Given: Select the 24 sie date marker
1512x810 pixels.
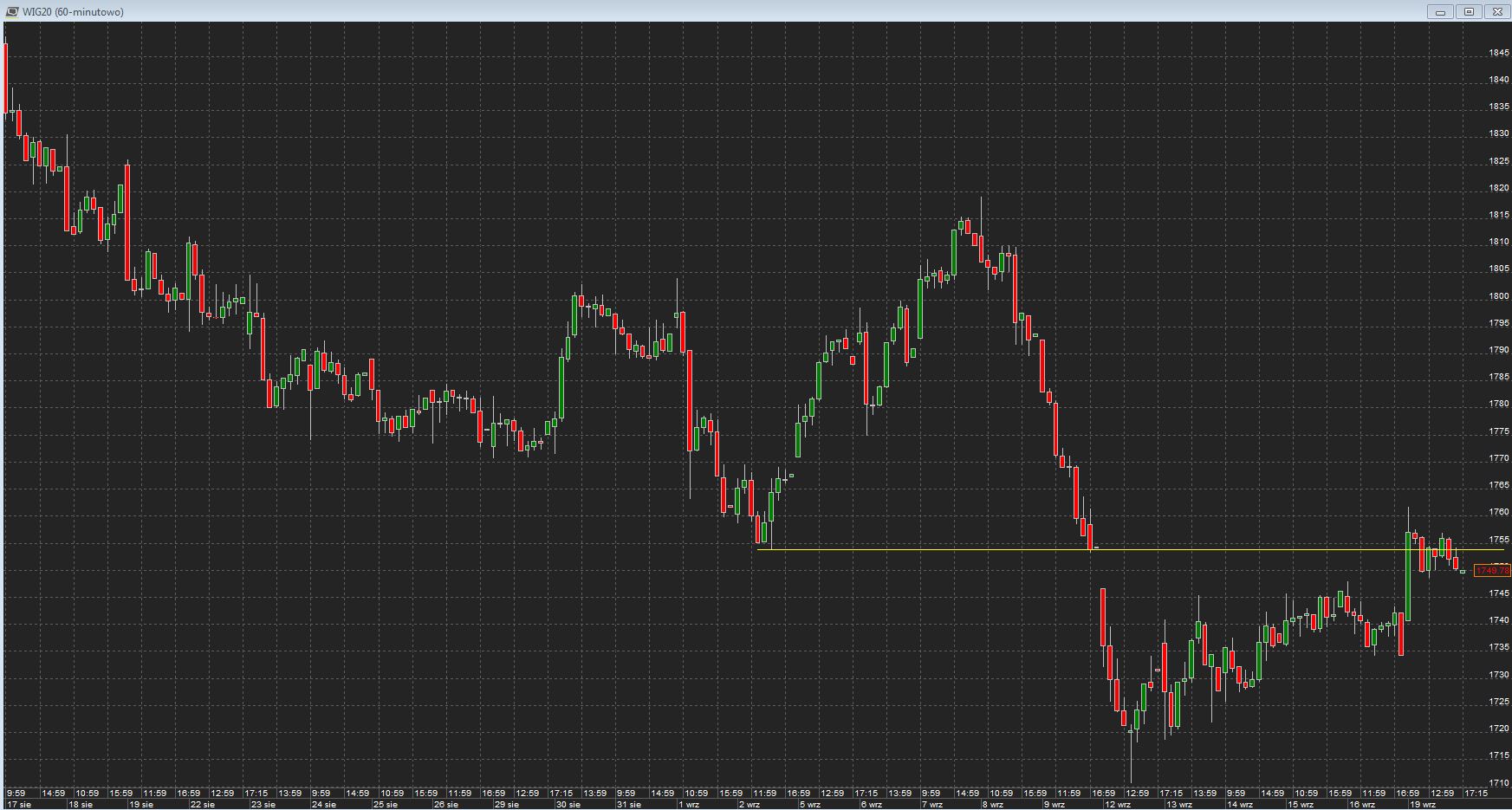Looking at the screenshot, I should pyautogui.click(x=323, y=805).
